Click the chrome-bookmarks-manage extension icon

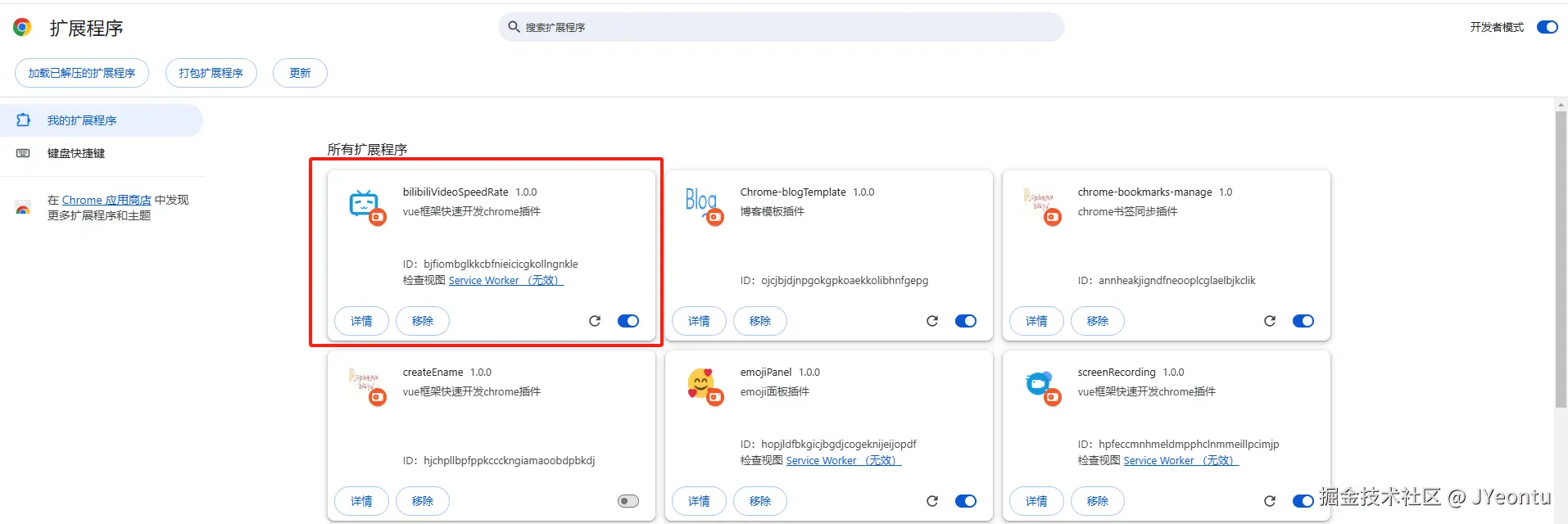coord(1040,206)
